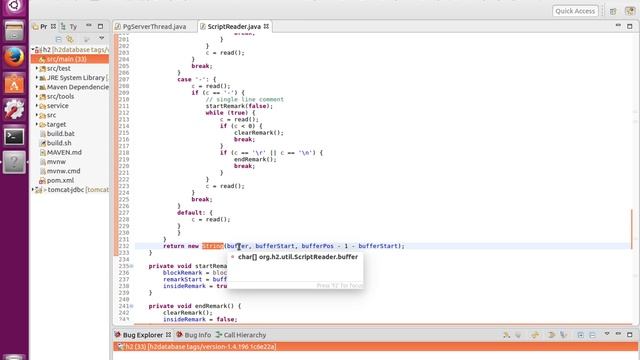Switch to the active perspective icon at top right
The height and width of the screenshot is (360, 640).
(630, 11)
